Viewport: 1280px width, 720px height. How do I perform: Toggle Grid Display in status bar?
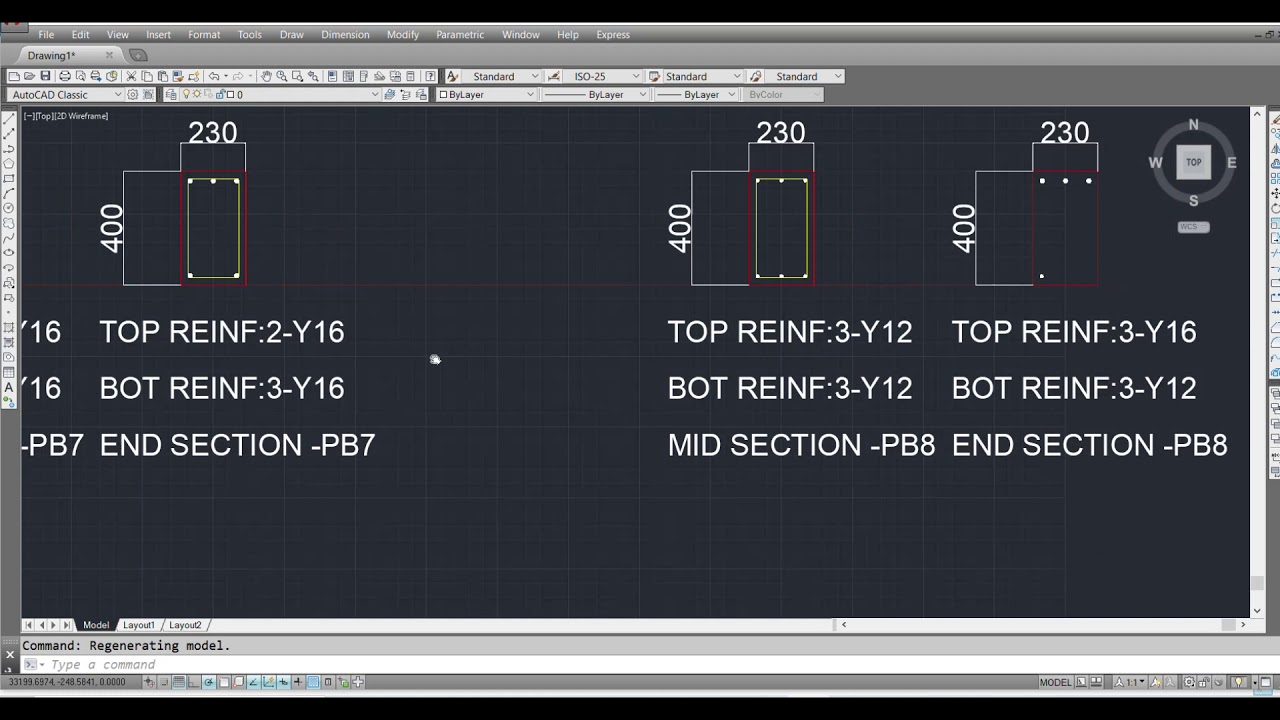point(178,682)
